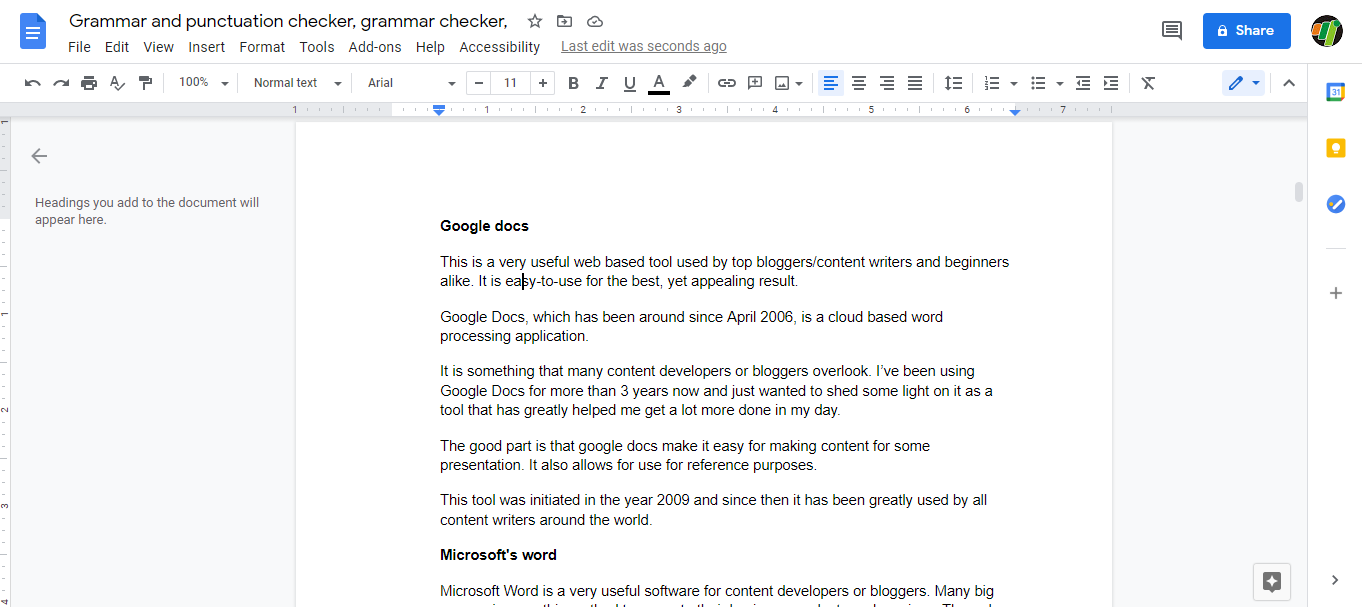Open Last edit was seconds ago link
Image resolution: width=1362 pixels, height=607 pixels.
(x=644, y=47)
